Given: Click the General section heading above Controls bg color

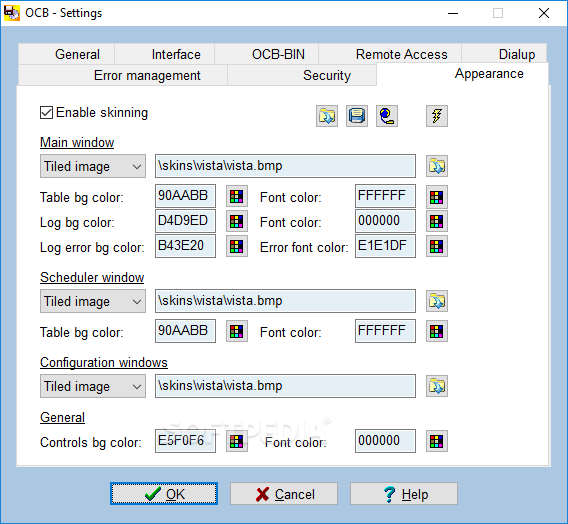Looking at the screenshot, I should (62, 418).
